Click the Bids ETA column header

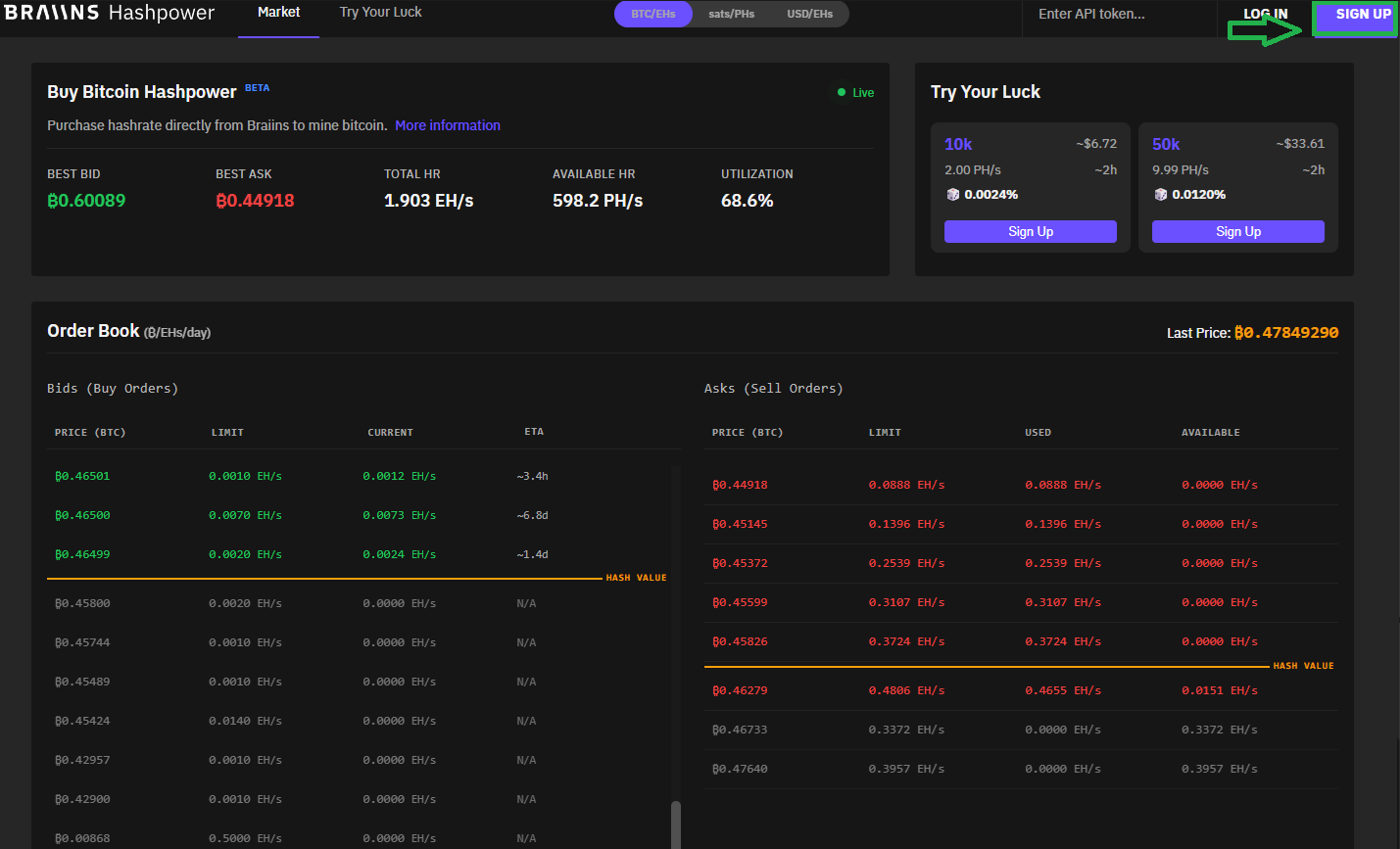[x=534, y=432]
